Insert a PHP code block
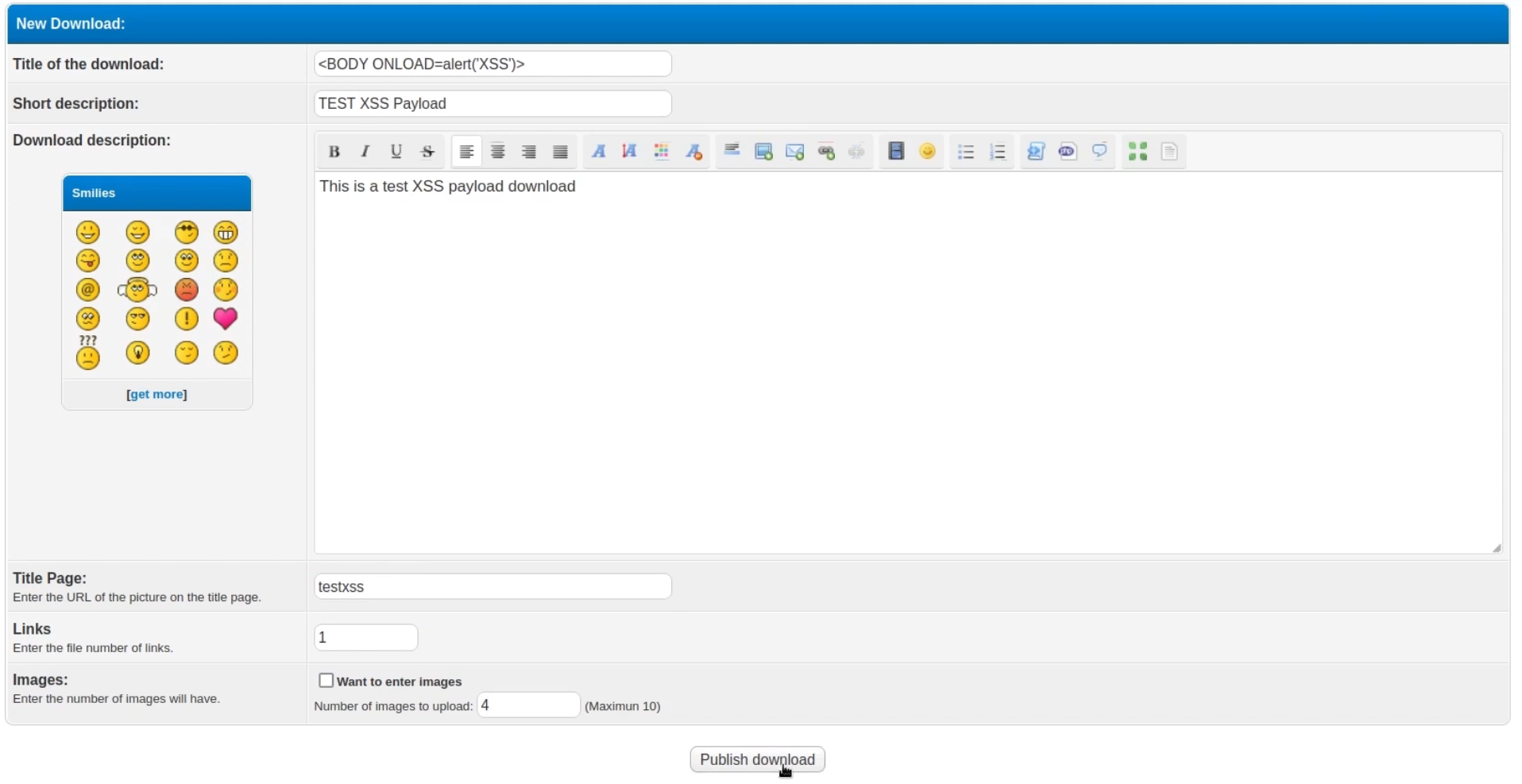 point(1068,152)
